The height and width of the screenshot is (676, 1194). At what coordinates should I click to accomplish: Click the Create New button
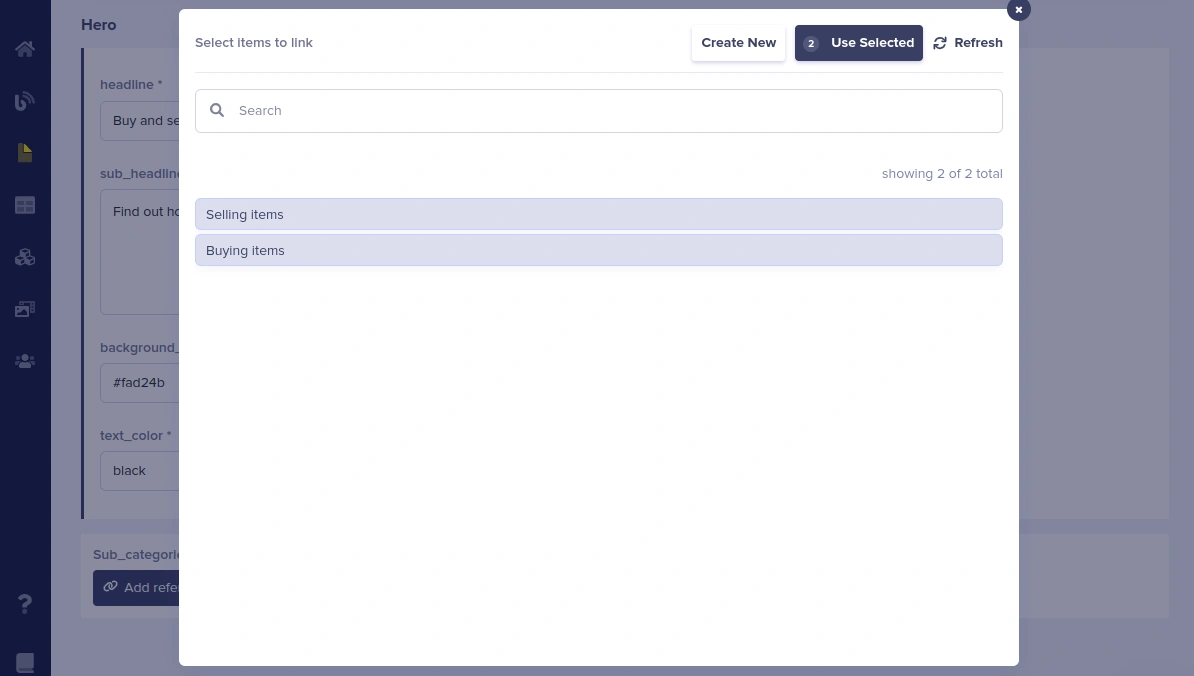click(x=738, y=43)
